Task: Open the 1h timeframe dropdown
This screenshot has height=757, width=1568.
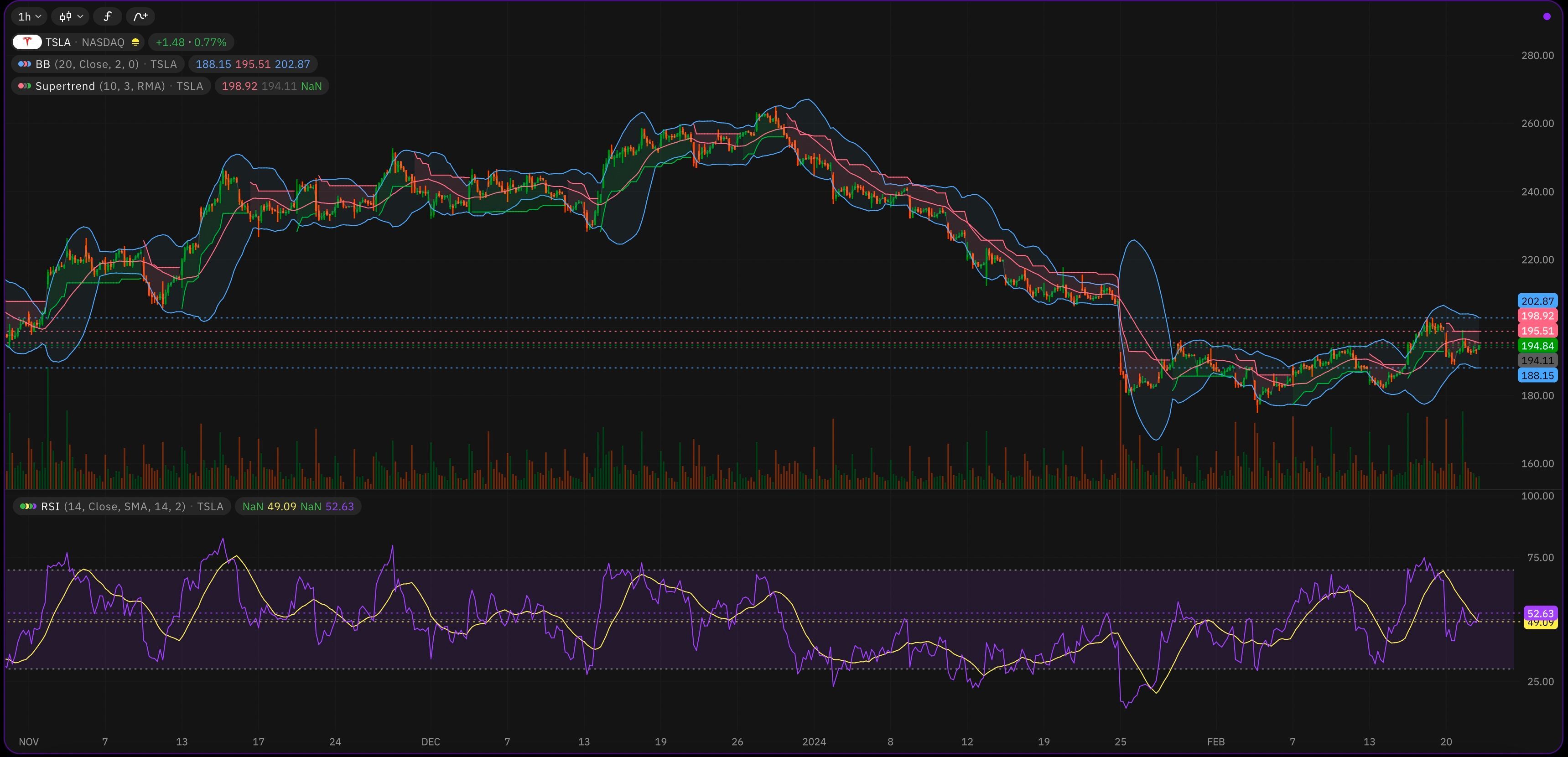Action: (x=29, y=16)
